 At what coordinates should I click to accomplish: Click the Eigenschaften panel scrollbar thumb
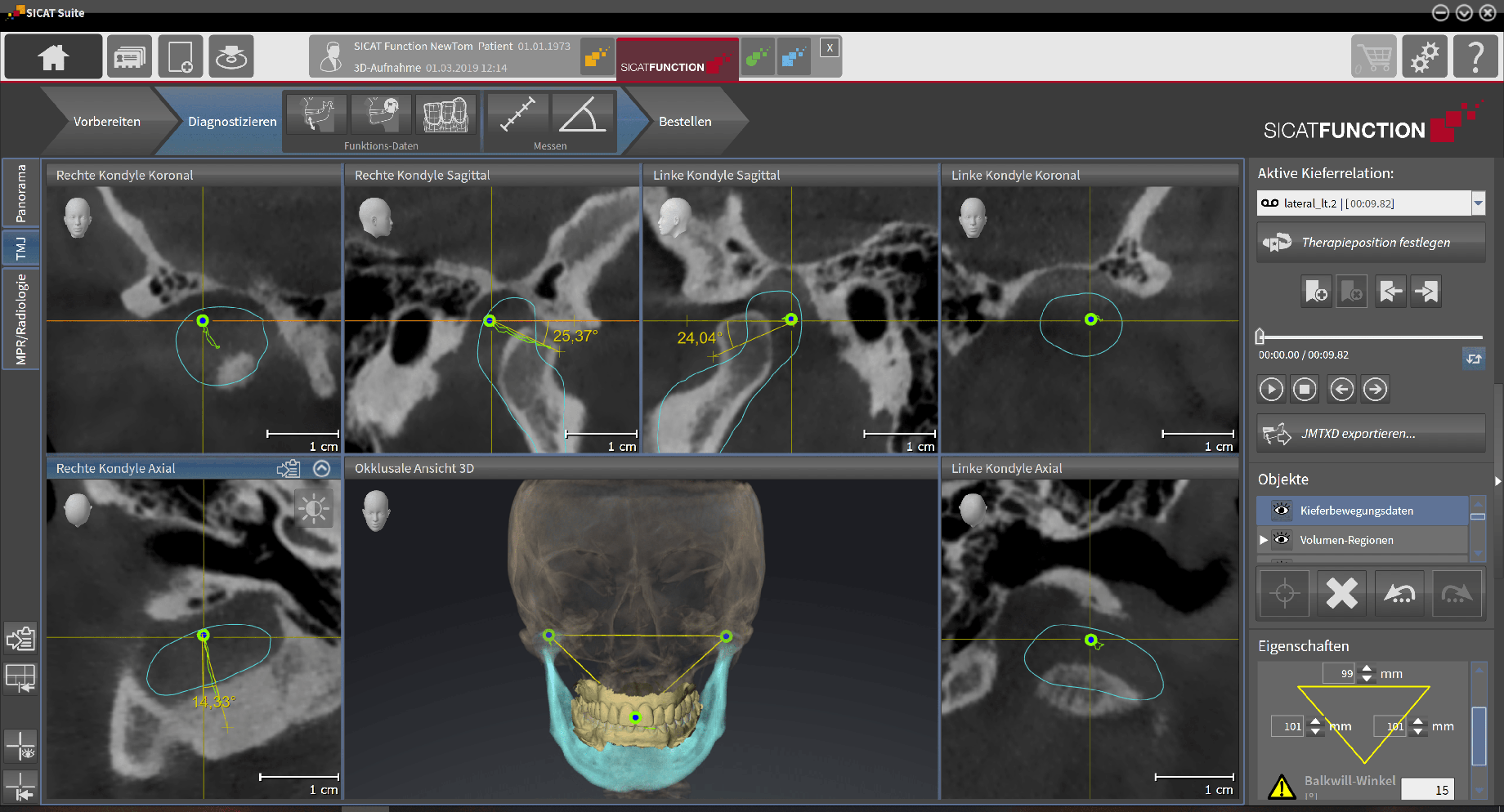click(x=1479, y=735)
